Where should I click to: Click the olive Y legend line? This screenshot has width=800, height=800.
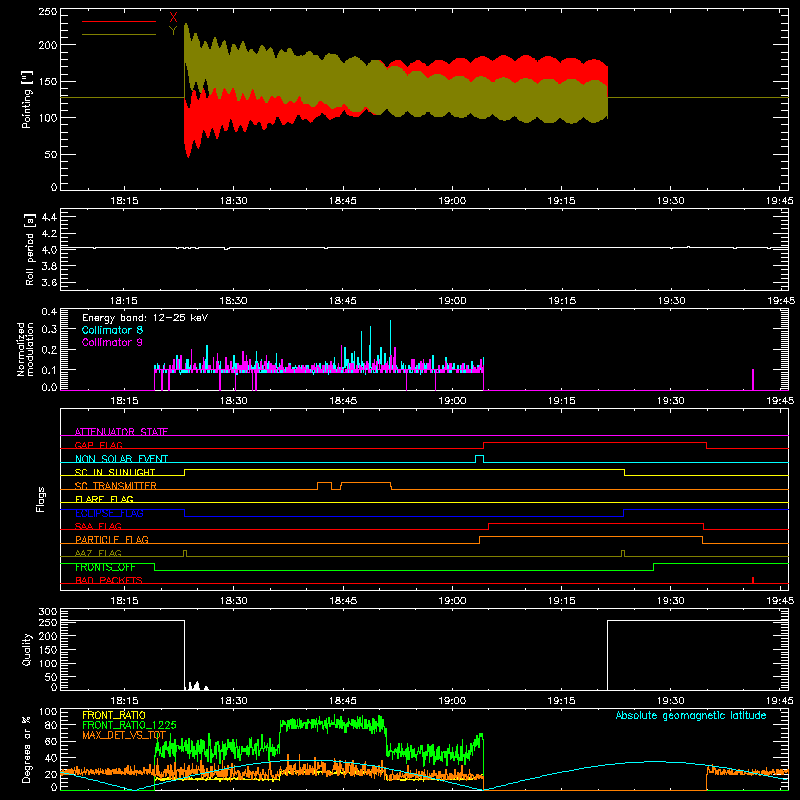click(119, 34)
